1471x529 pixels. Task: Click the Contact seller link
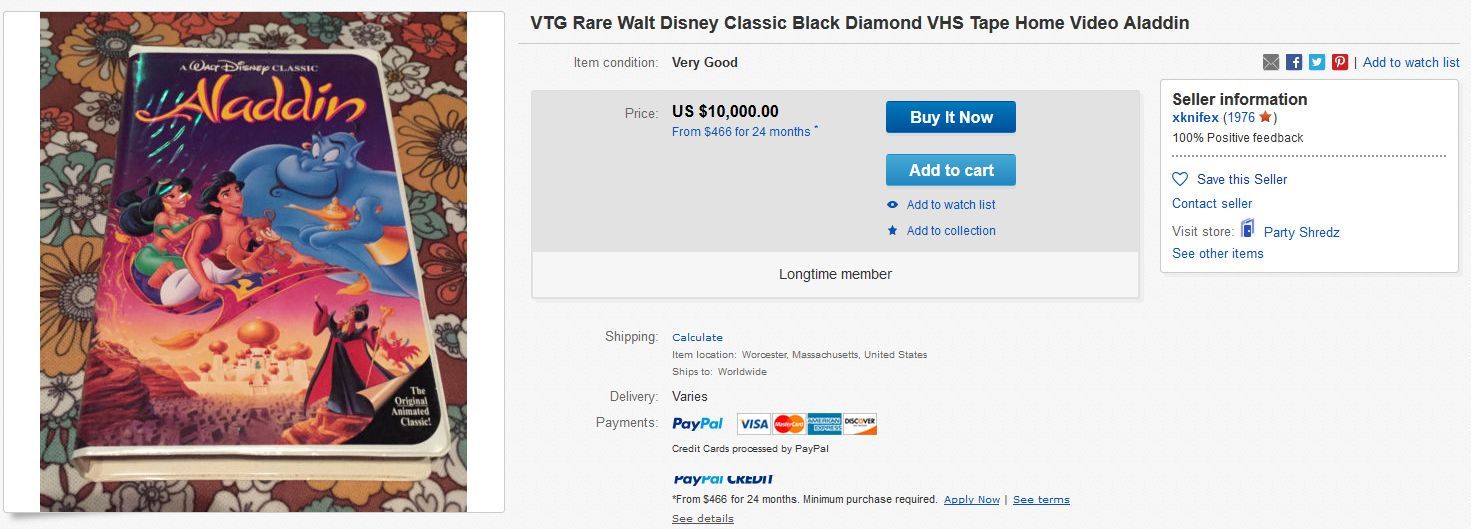(1212, 203)
